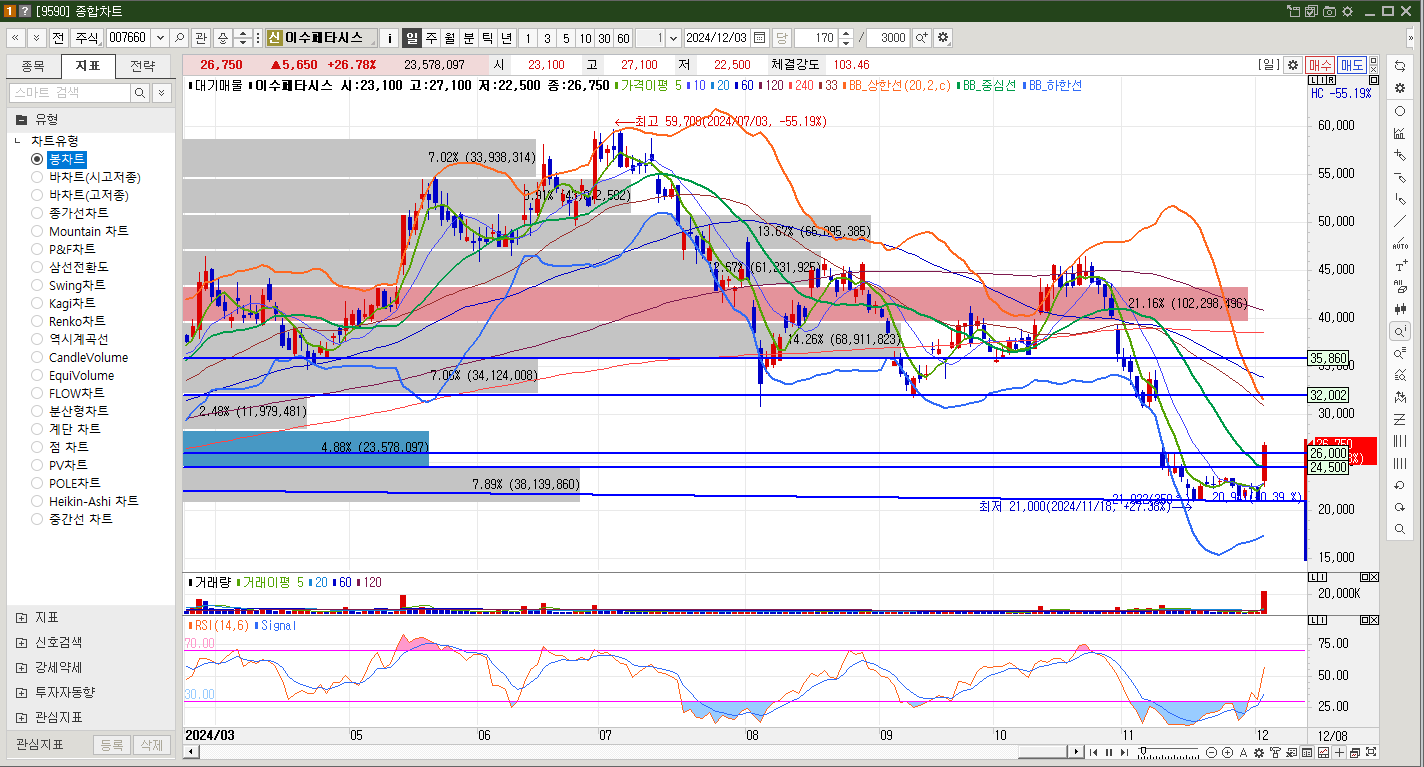This screenshot has width=1424, height=767.
Task: Click the stock info 'i' icon
Action: tap(389, 38)
